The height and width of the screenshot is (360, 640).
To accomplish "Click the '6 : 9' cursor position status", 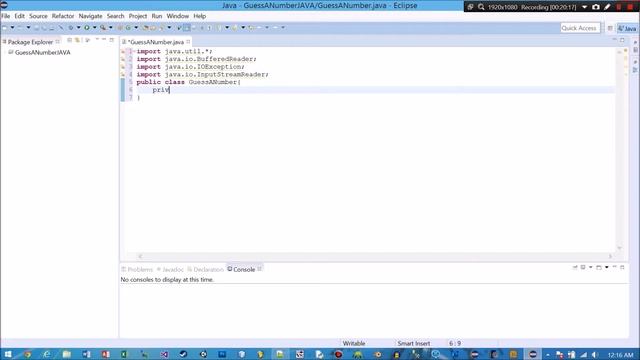I will 455,343.
